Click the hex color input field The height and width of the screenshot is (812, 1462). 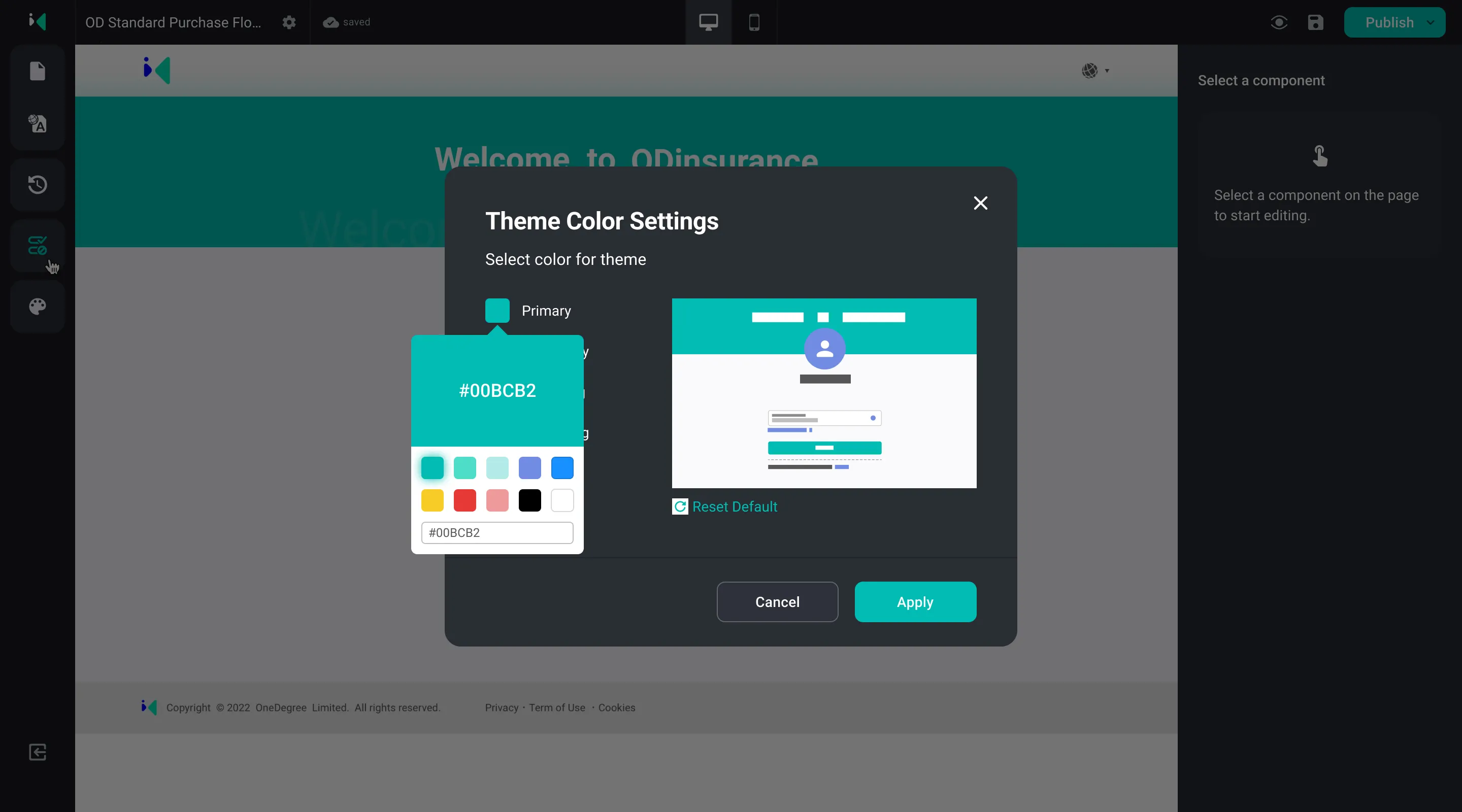[x=497, y=532]
